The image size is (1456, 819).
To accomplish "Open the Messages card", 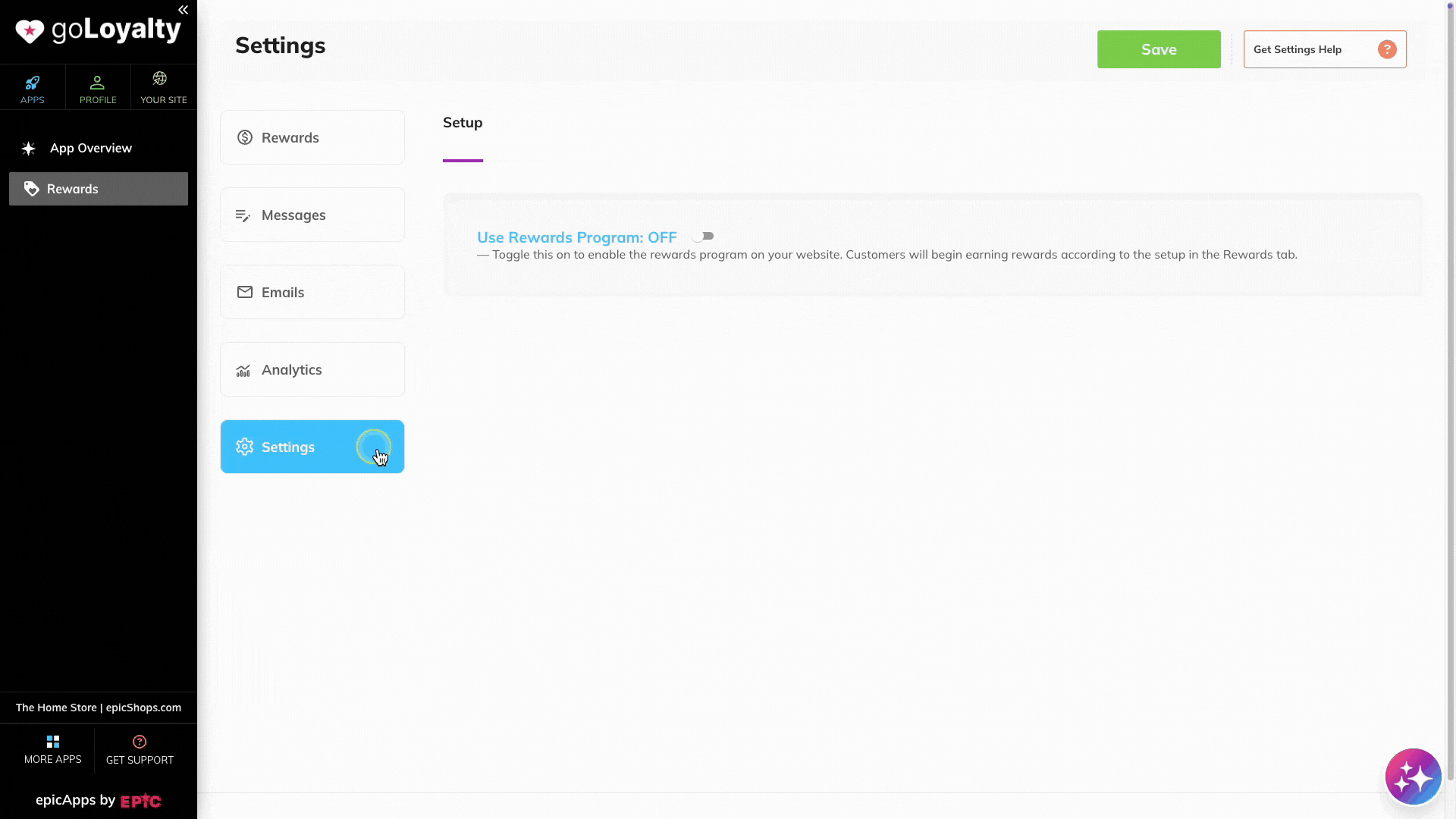I will pyautogui.click(x=312, y=215).
